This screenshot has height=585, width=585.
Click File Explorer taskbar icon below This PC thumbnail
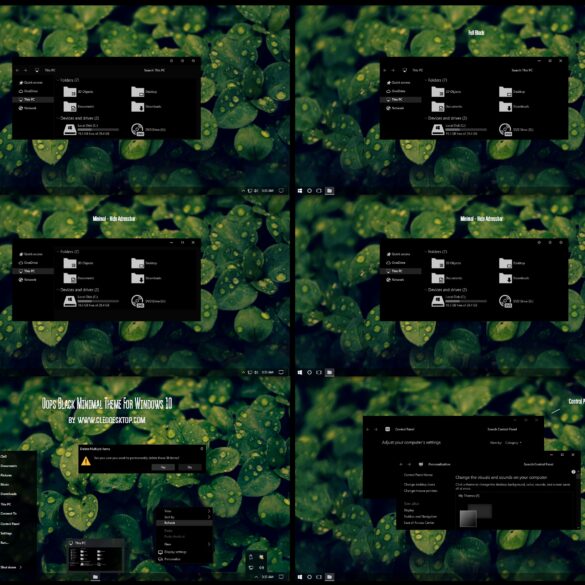coord(96,577)
